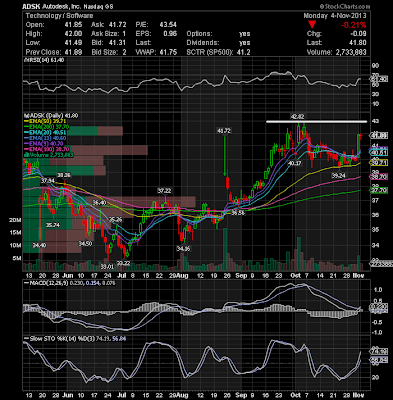
Task: Click the 34.95 August low annotation
Action: coord(183,249)
